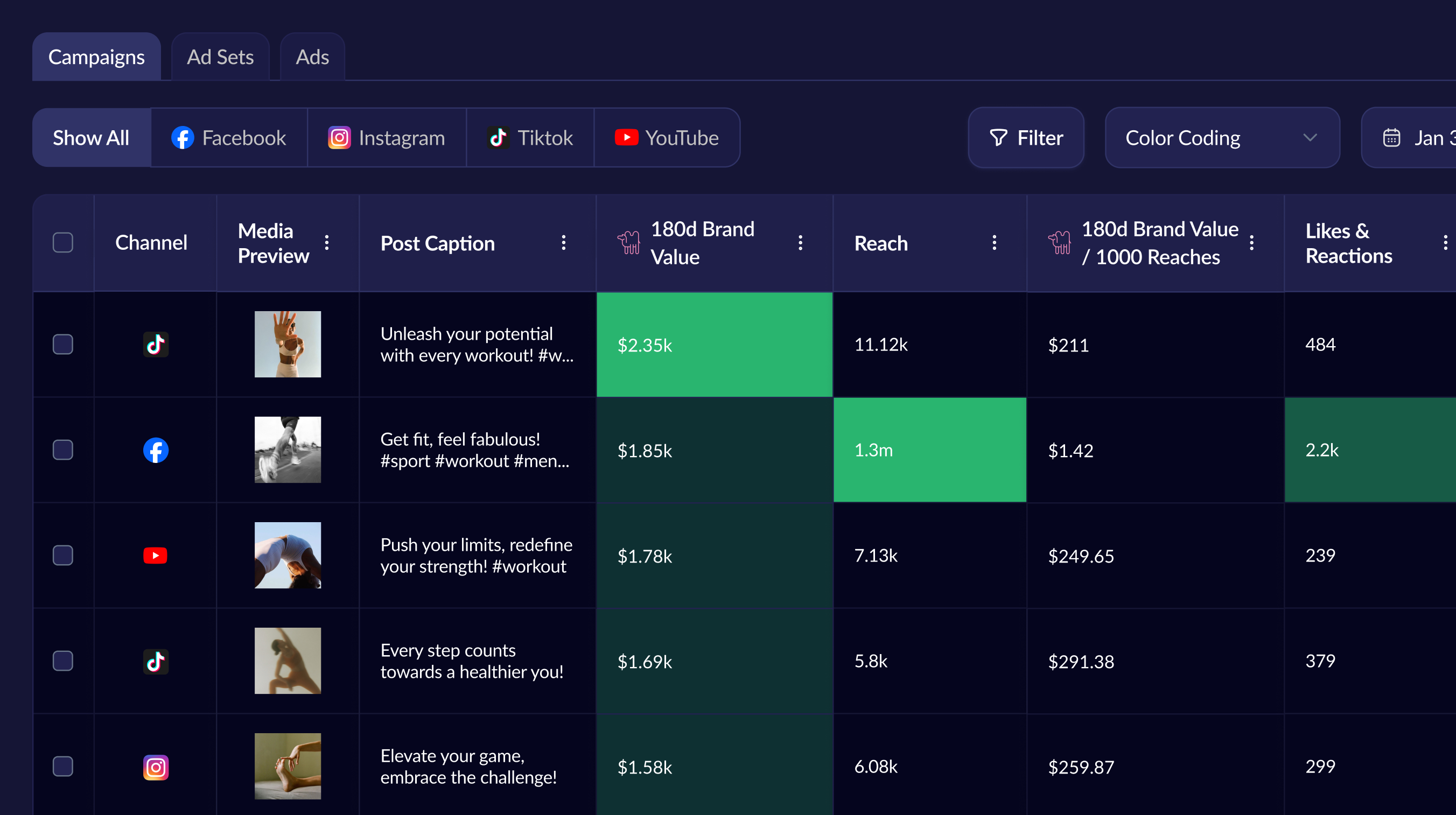Expand the Color Coding dropdown
This screenshot has height=815, width=1456.
coord(1222,138)
